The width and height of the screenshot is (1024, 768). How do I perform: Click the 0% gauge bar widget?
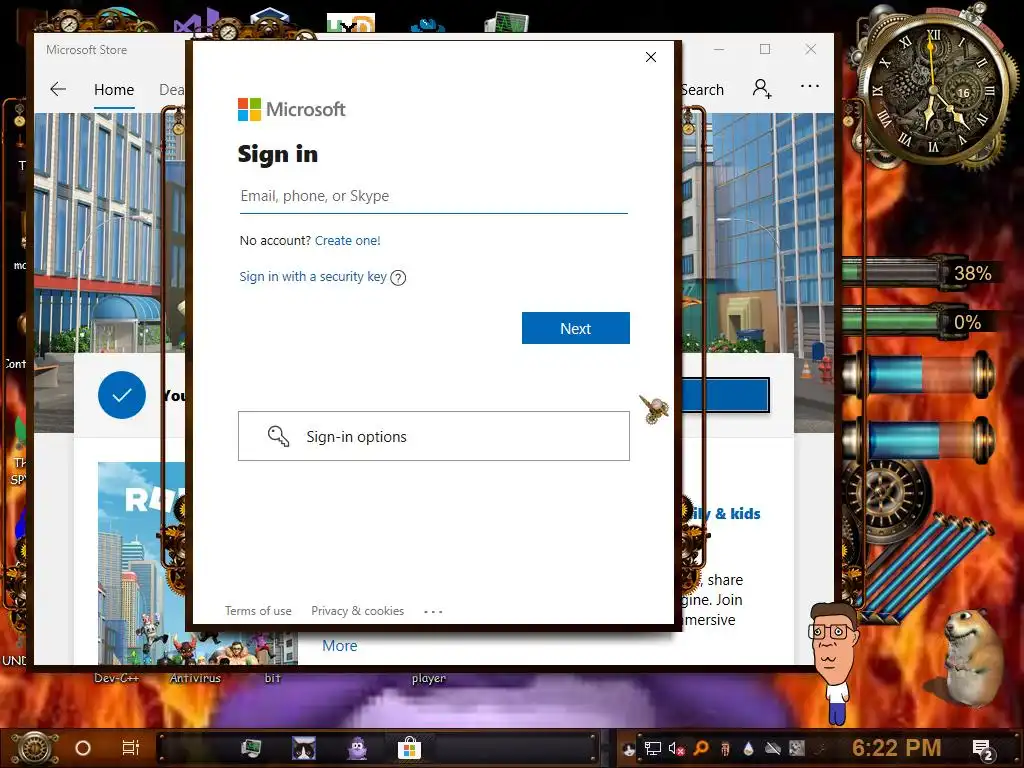pyautogui.click(x=918, y=322)
